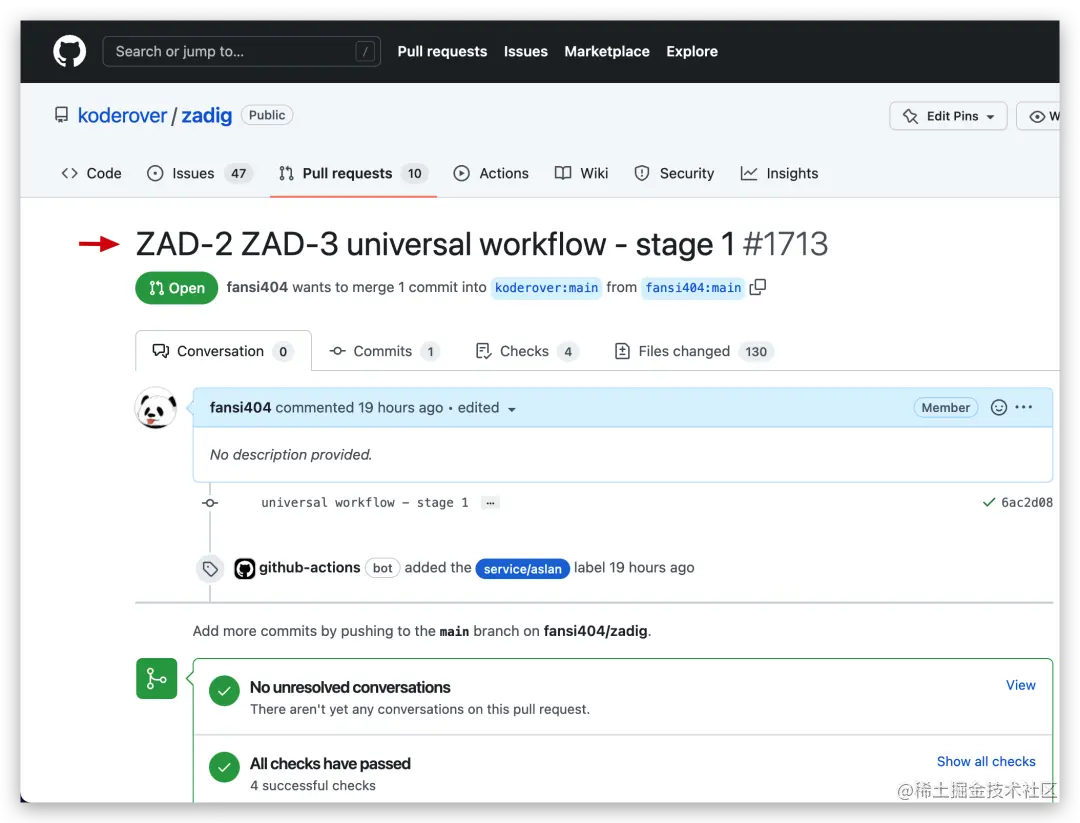
Task: Go to Marketplace in top navigation
Action: click(607, 52)
